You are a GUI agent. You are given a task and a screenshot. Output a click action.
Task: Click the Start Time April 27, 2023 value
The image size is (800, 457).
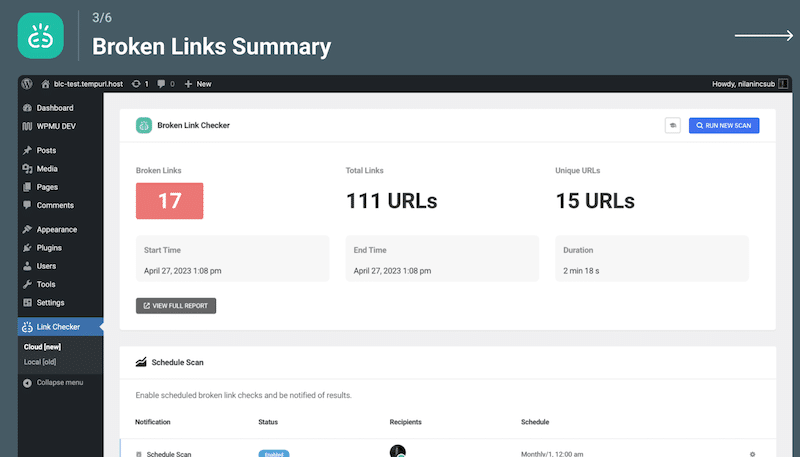click(x=183, y=271)
